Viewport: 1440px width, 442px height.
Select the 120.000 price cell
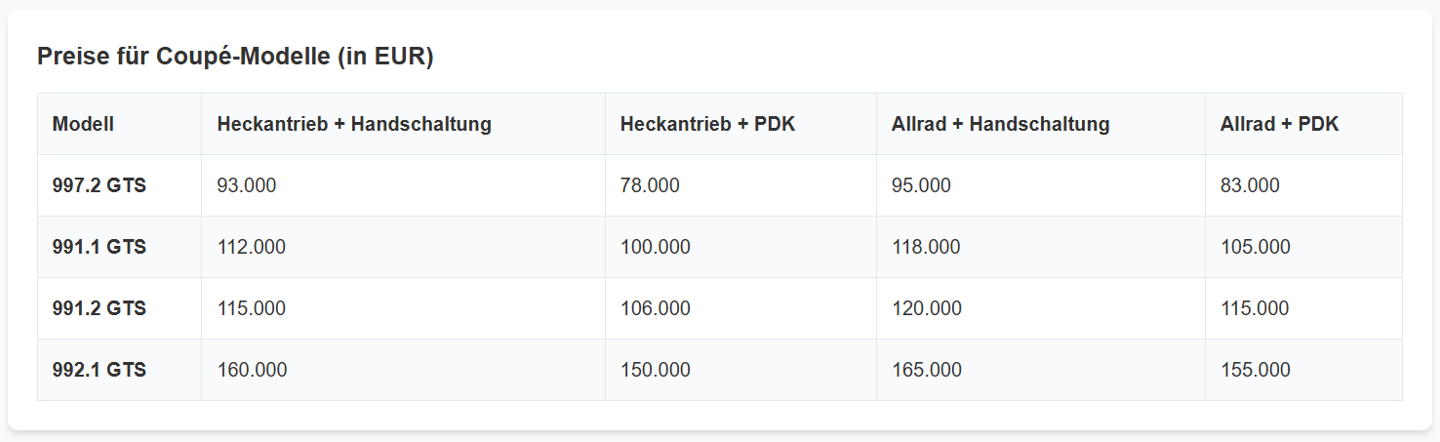(1041, 309)
